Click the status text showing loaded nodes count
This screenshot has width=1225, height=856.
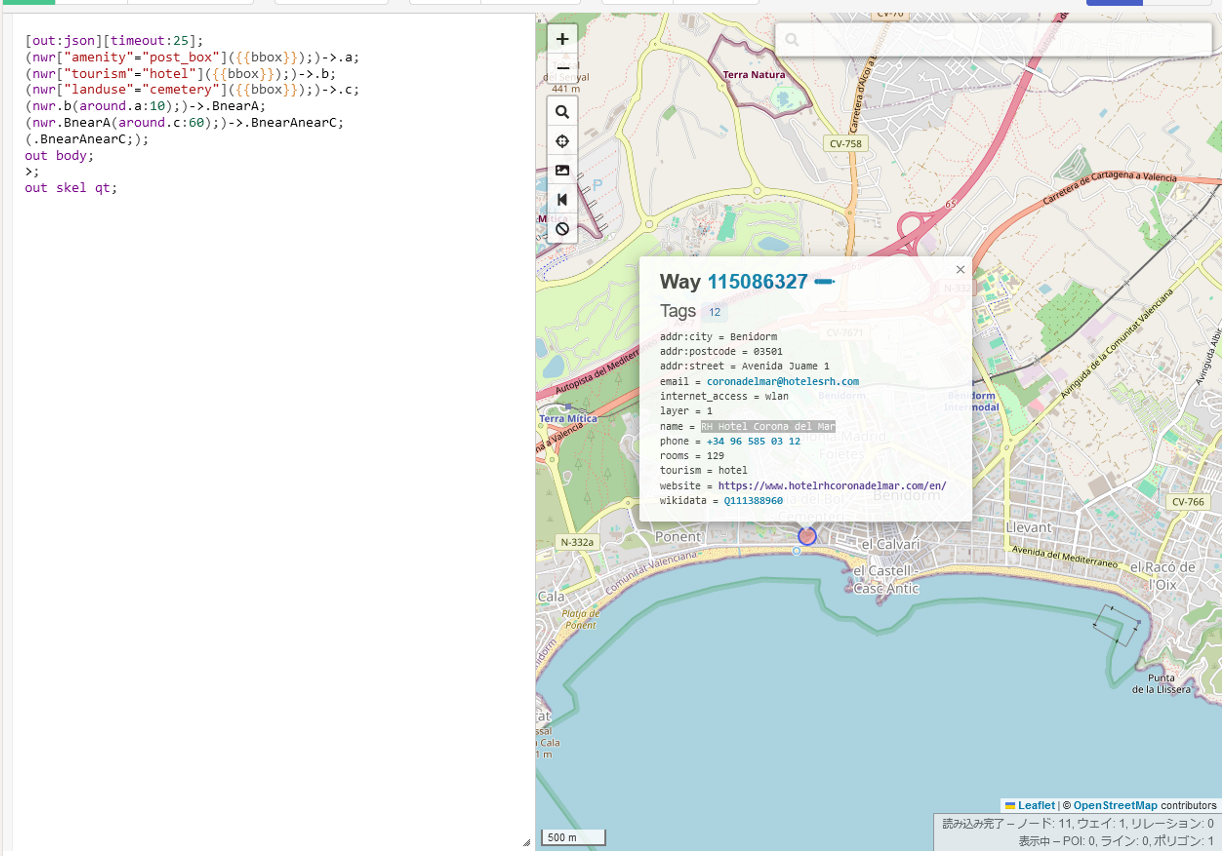[x=1078, y=824]
